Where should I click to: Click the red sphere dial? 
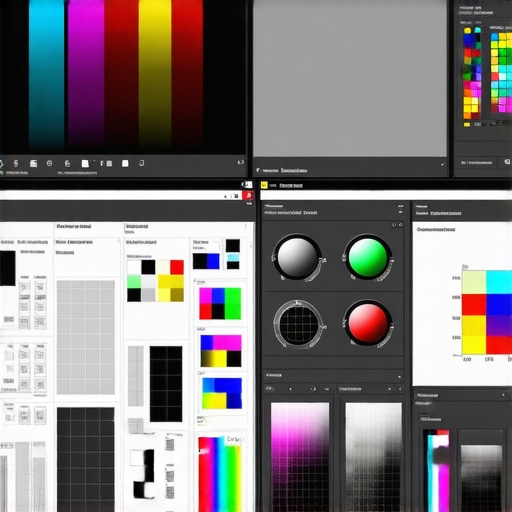368,323
